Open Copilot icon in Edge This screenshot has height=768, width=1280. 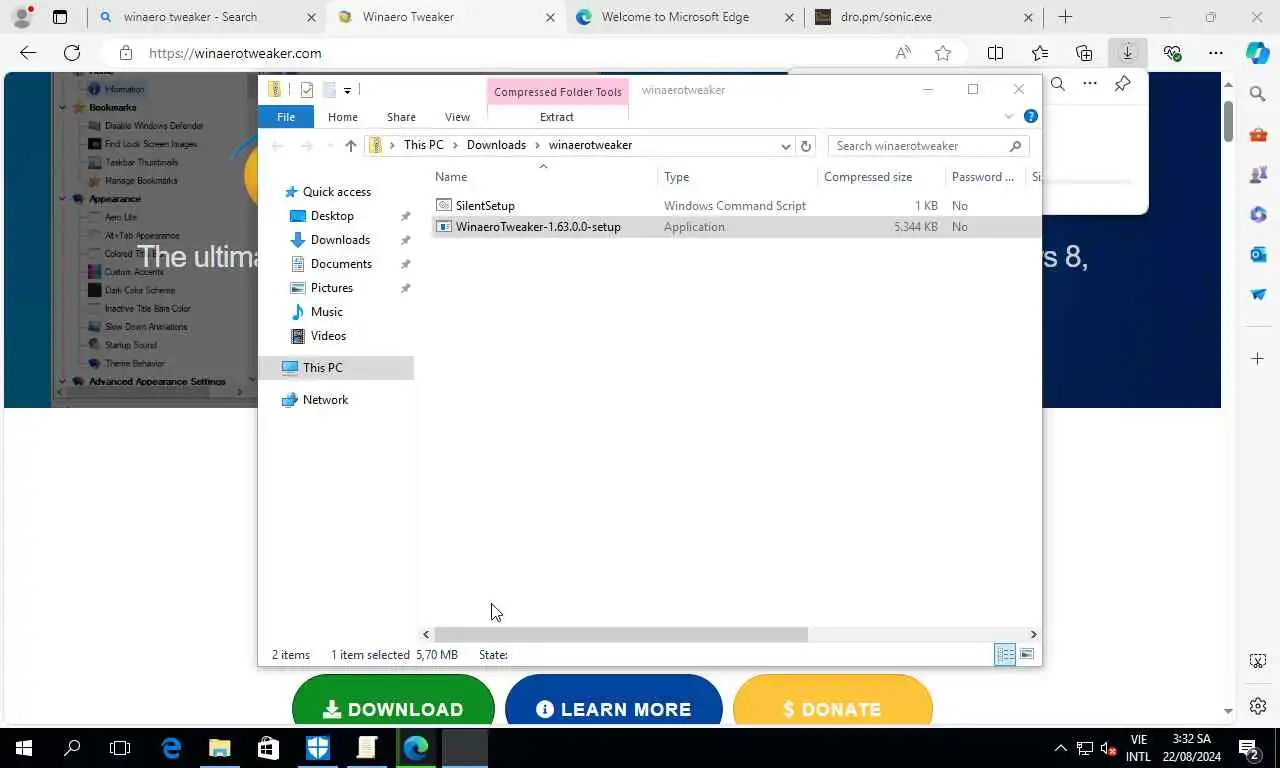click(x=1258, y=53)
